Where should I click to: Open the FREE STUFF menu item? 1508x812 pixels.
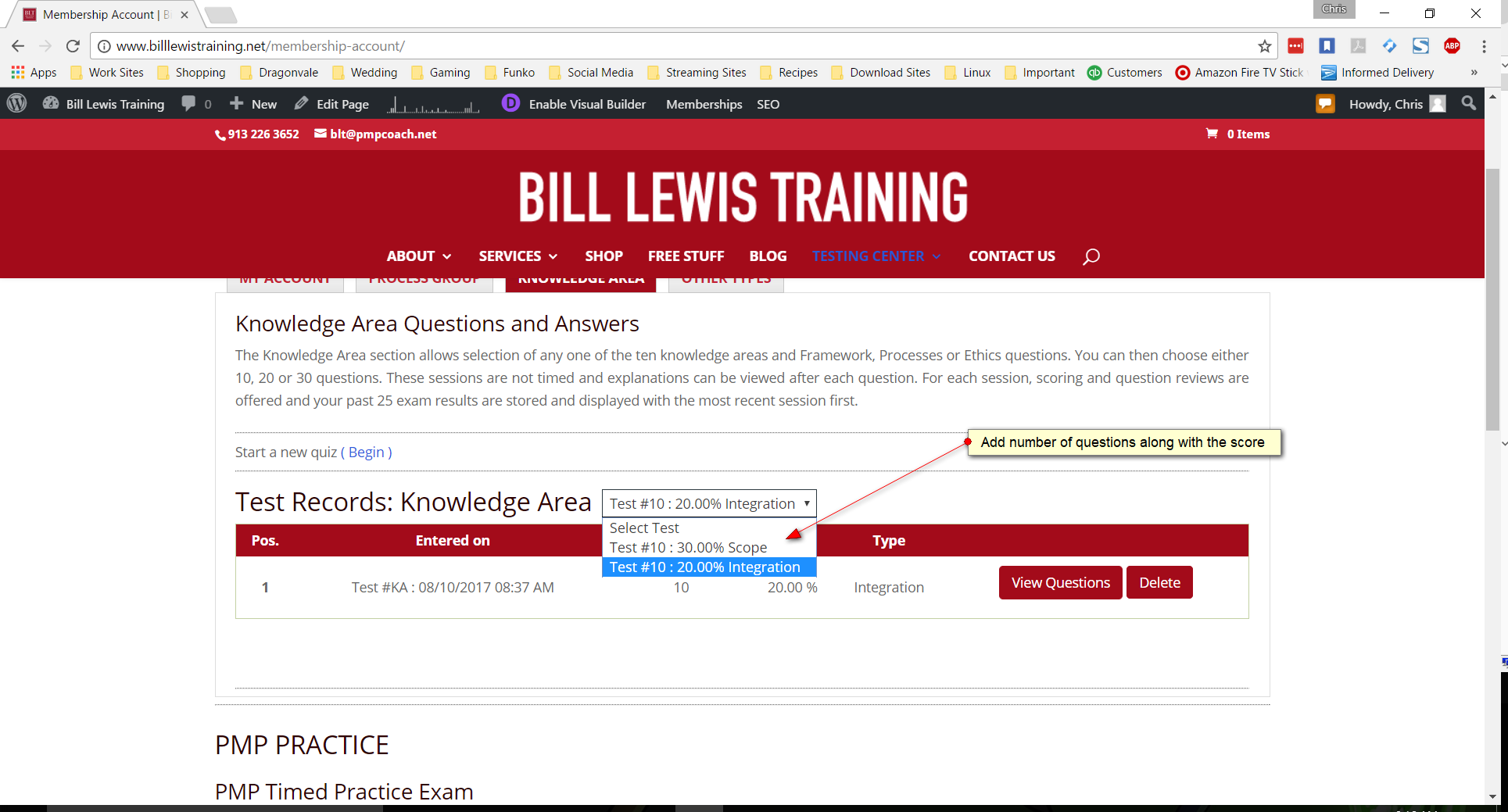click(x=686, y=256)
